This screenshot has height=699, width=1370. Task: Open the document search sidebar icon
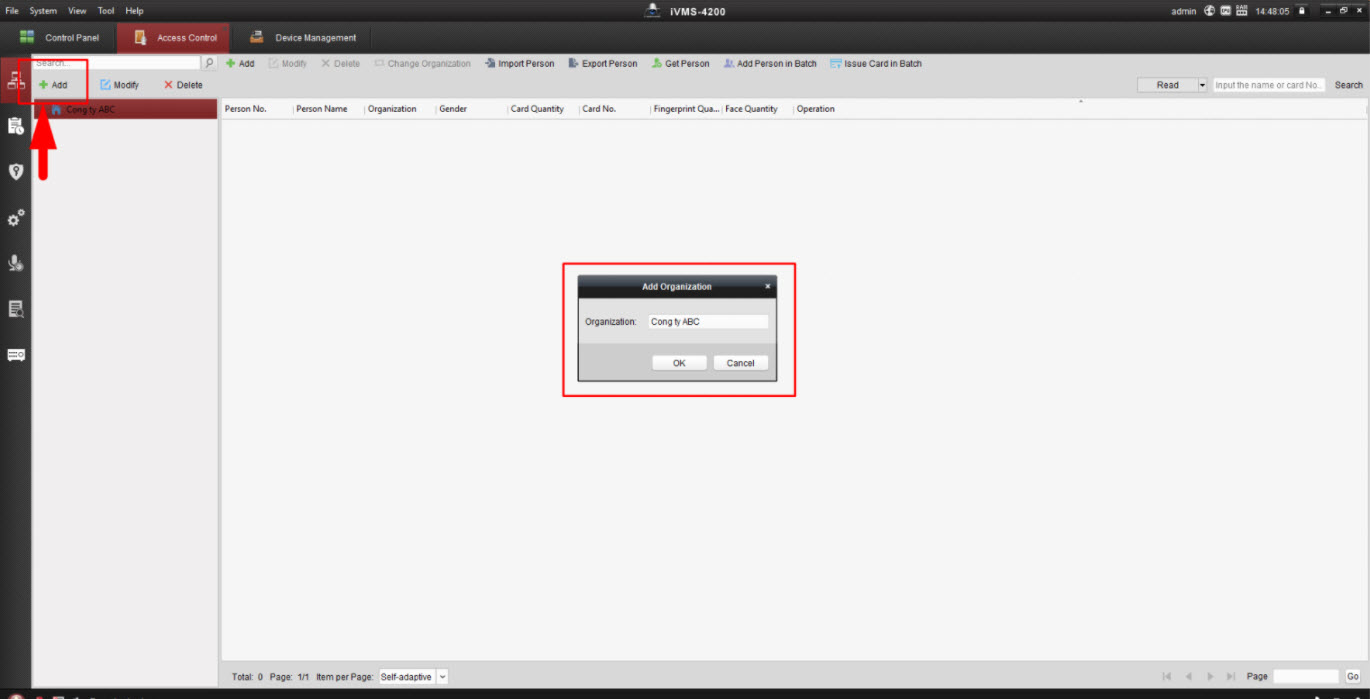pyautogui.click(x=15, y=309)
